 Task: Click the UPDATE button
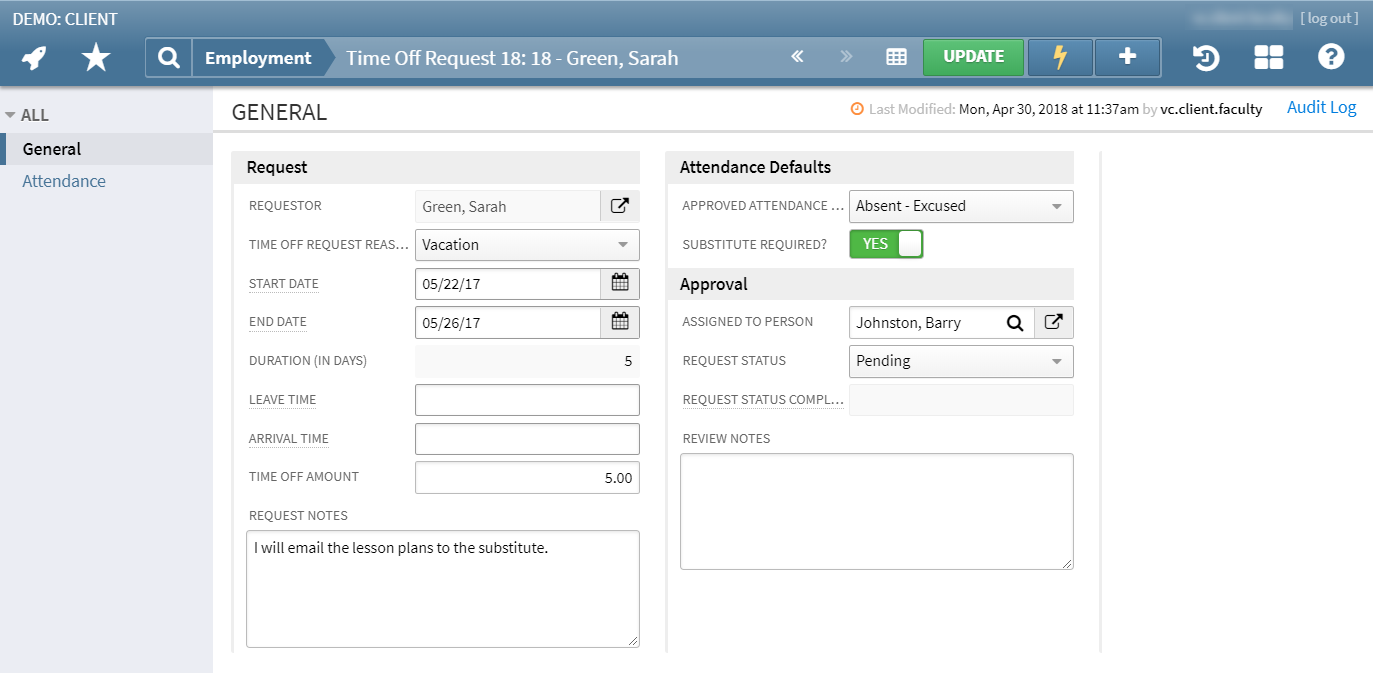click(x=973, y=57)
